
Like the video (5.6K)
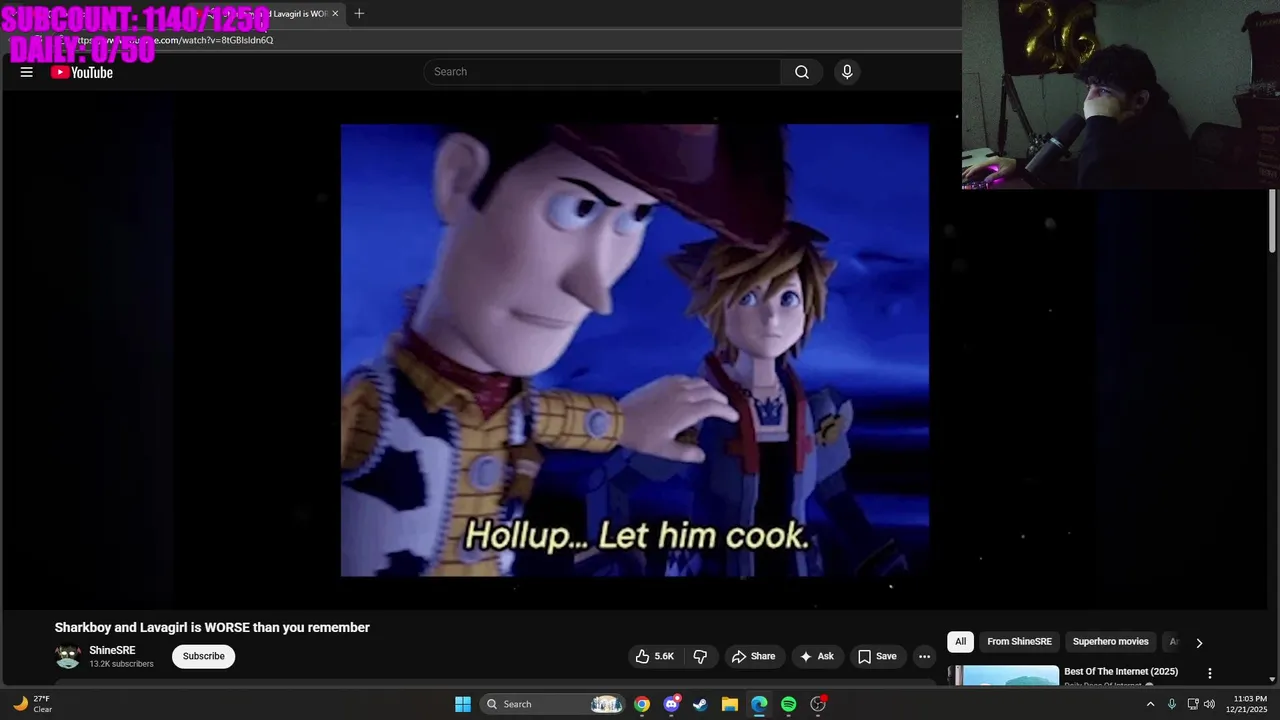point(654,656)
